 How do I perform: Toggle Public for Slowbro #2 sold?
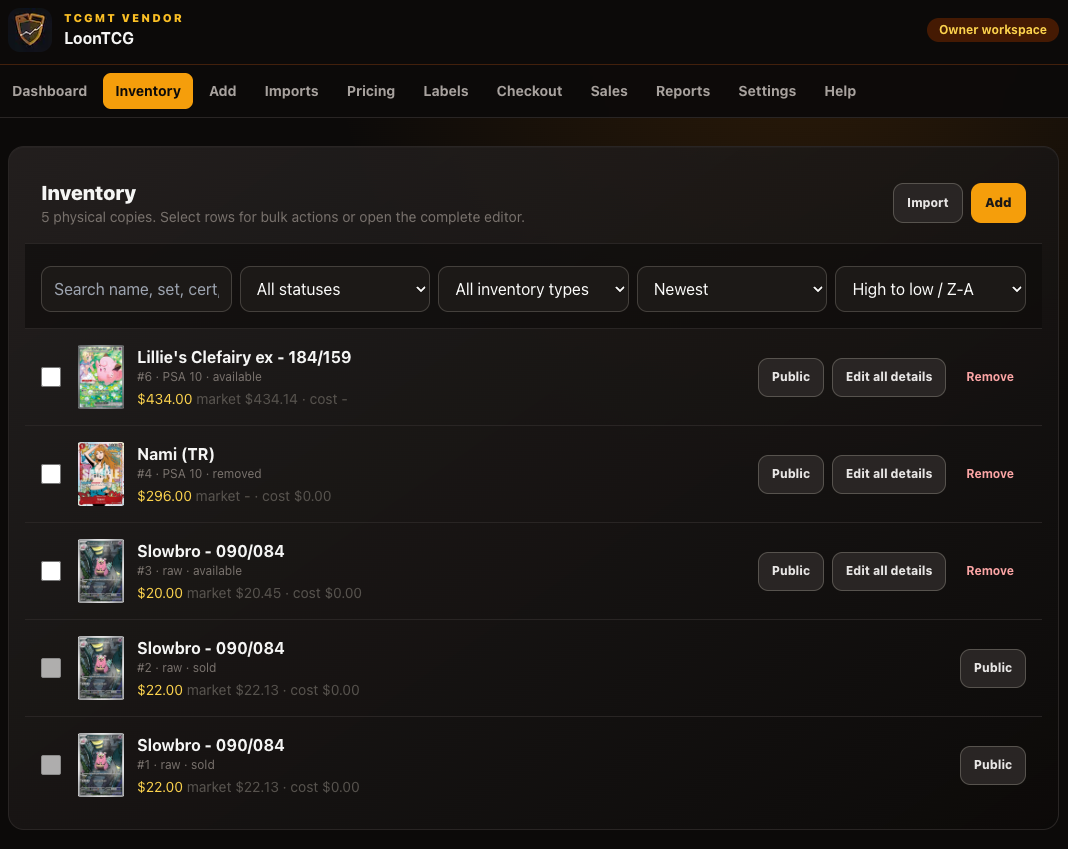point(992,668)
